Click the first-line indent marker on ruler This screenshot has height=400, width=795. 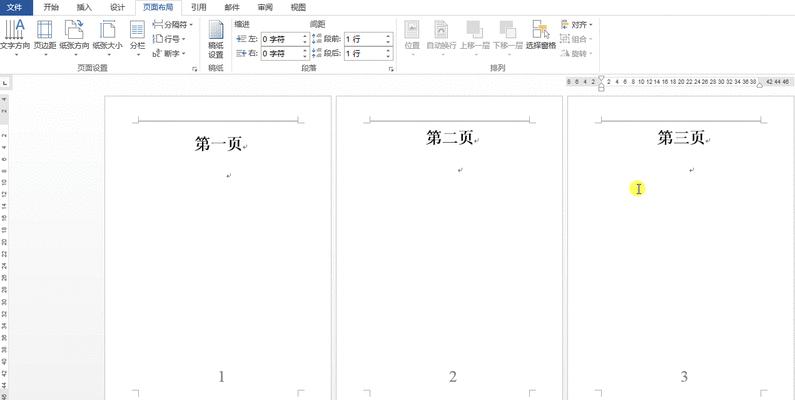click(601, 79)
